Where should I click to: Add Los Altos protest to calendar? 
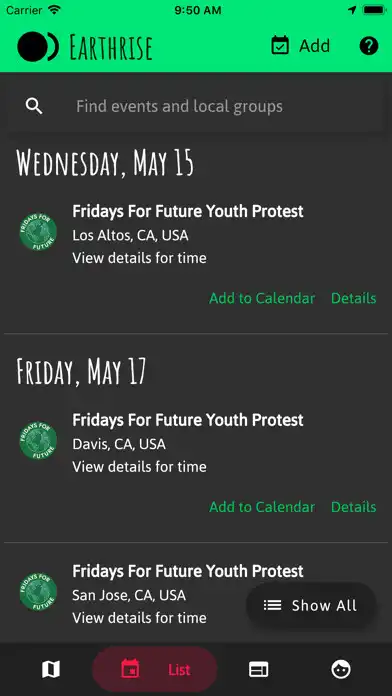[262, 298]
